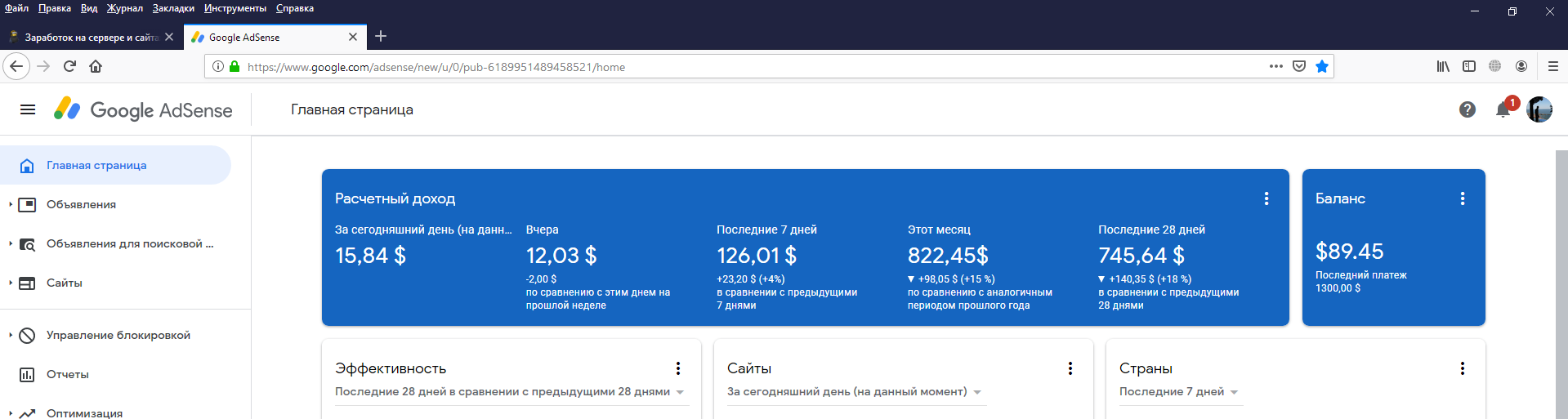
Task: Select Главная страница in the sidebar
Action: pos(115,165)
